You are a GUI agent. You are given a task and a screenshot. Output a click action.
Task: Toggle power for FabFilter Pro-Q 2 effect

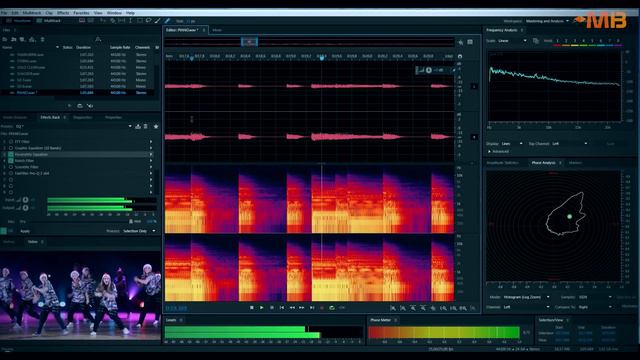pos(11,173)
